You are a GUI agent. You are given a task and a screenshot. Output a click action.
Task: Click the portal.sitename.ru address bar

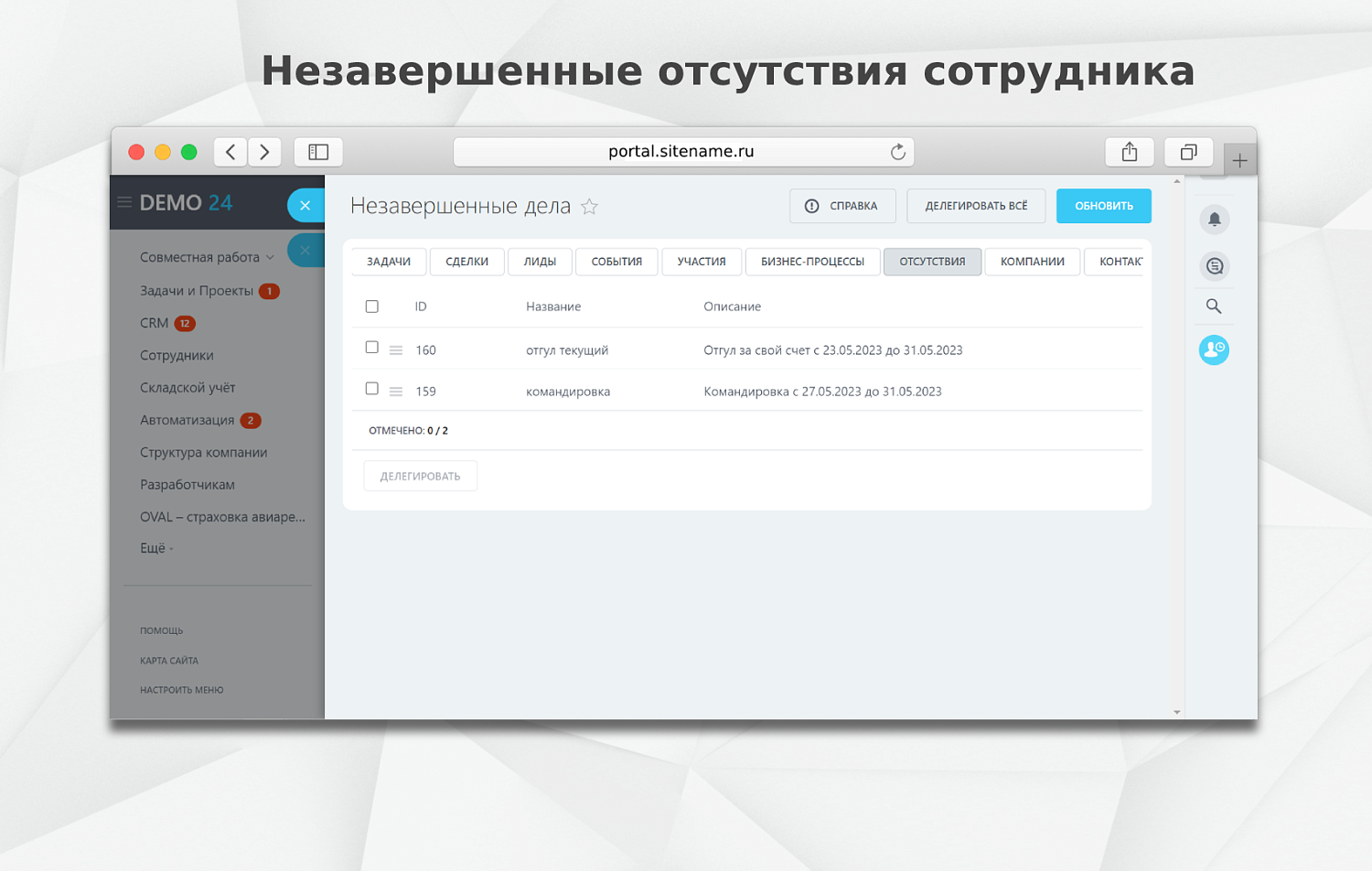click(x=683, y=152)
